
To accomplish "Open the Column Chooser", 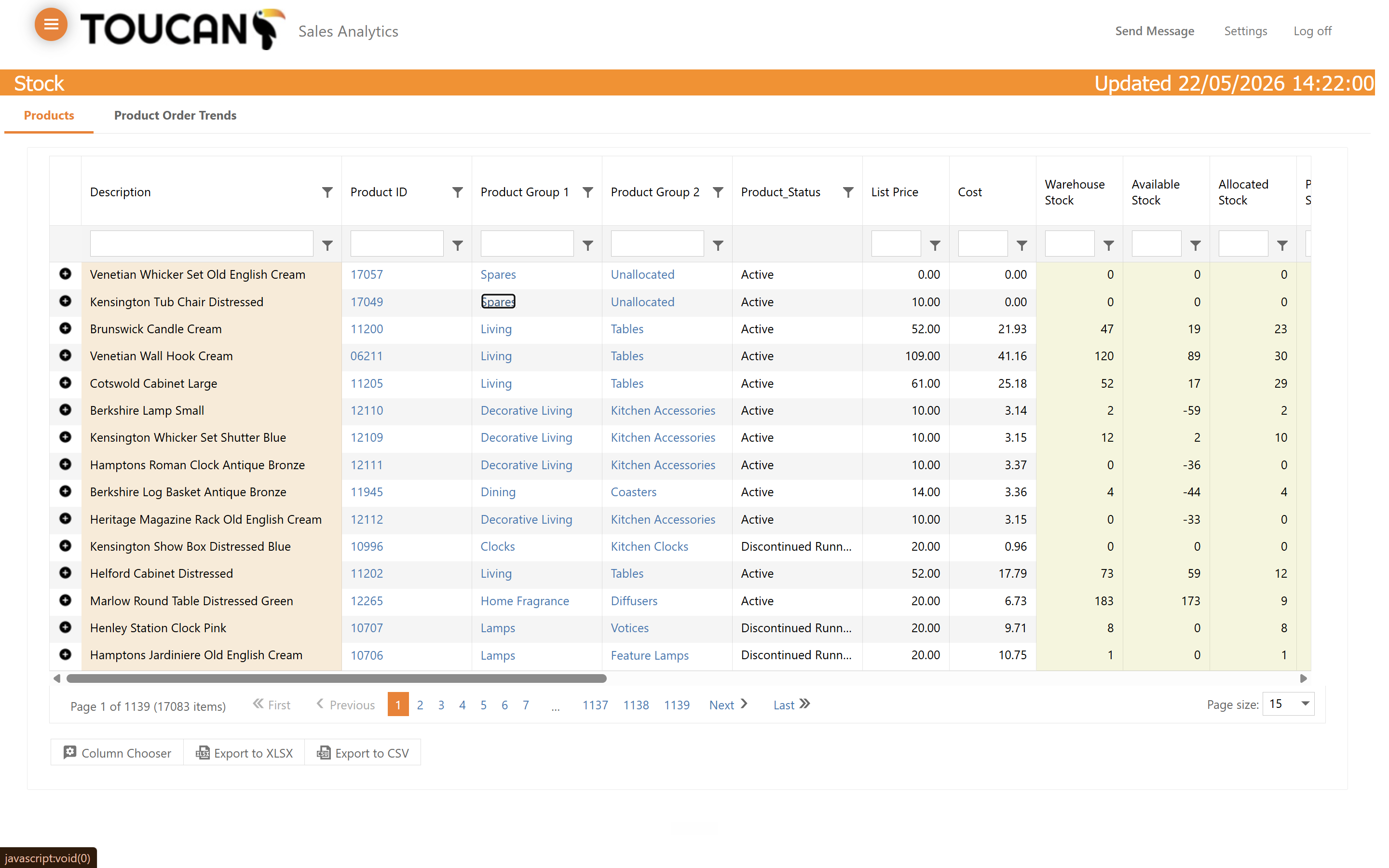I will coord(117,753).
